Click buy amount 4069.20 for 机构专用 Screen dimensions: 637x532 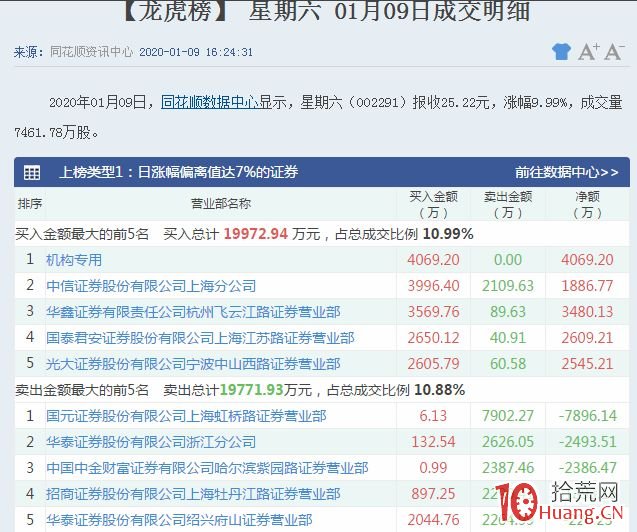click(433, 260)
